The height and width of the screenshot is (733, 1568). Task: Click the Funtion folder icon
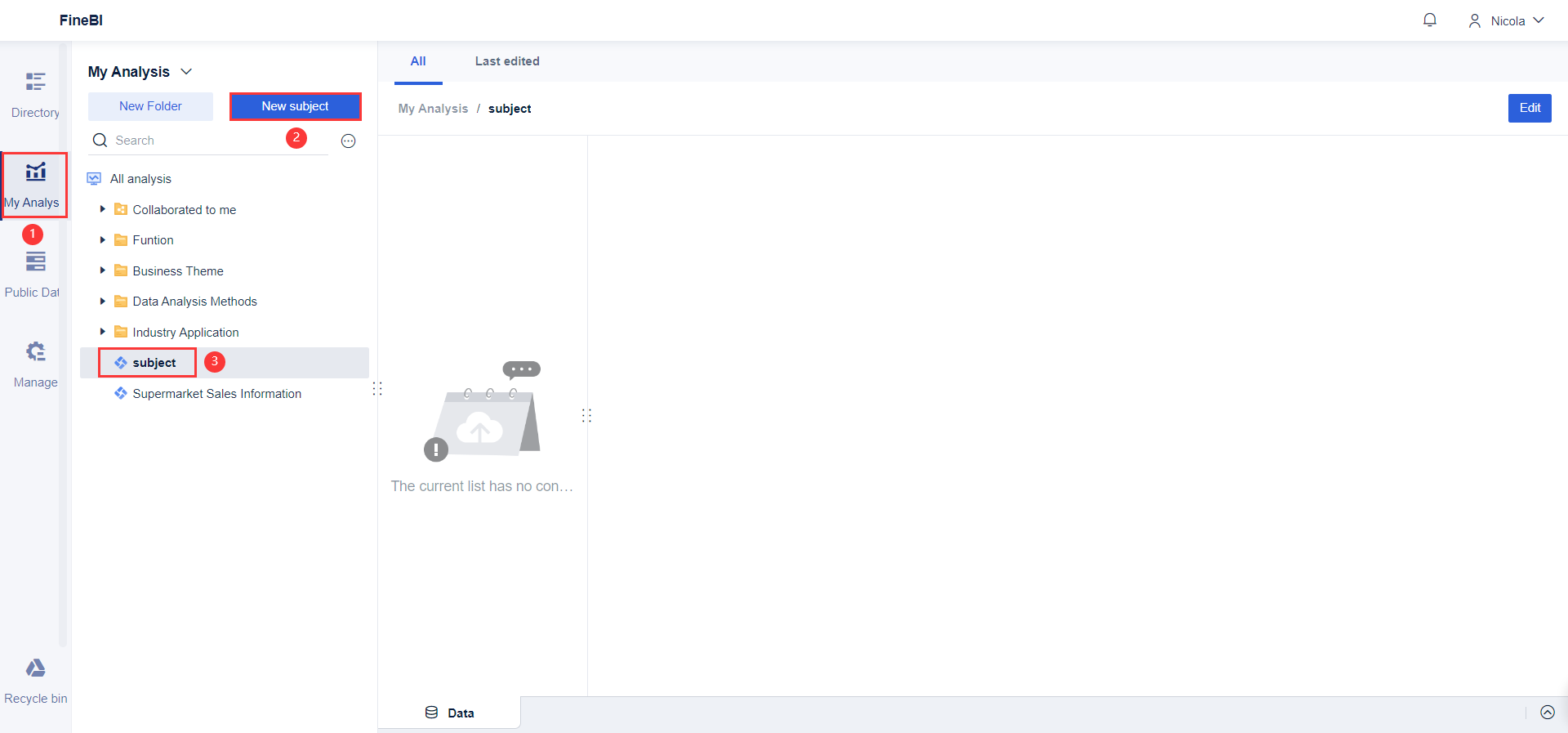click(121, 240)
